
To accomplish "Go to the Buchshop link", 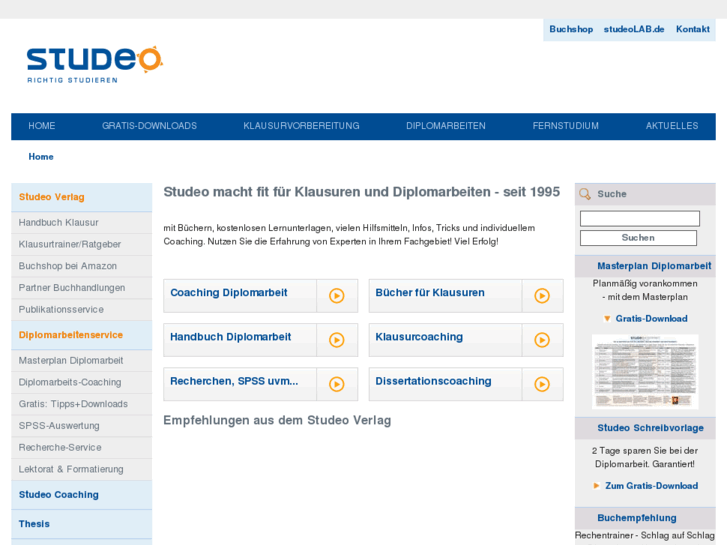I will tap(571, 29).
